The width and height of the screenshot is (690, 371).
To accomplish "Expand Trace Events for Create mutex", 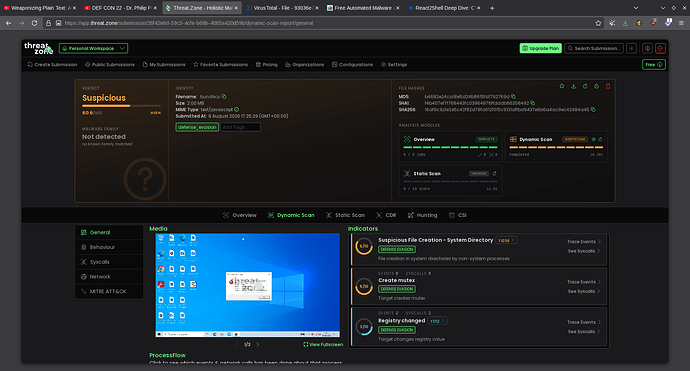I will (584, 282).
